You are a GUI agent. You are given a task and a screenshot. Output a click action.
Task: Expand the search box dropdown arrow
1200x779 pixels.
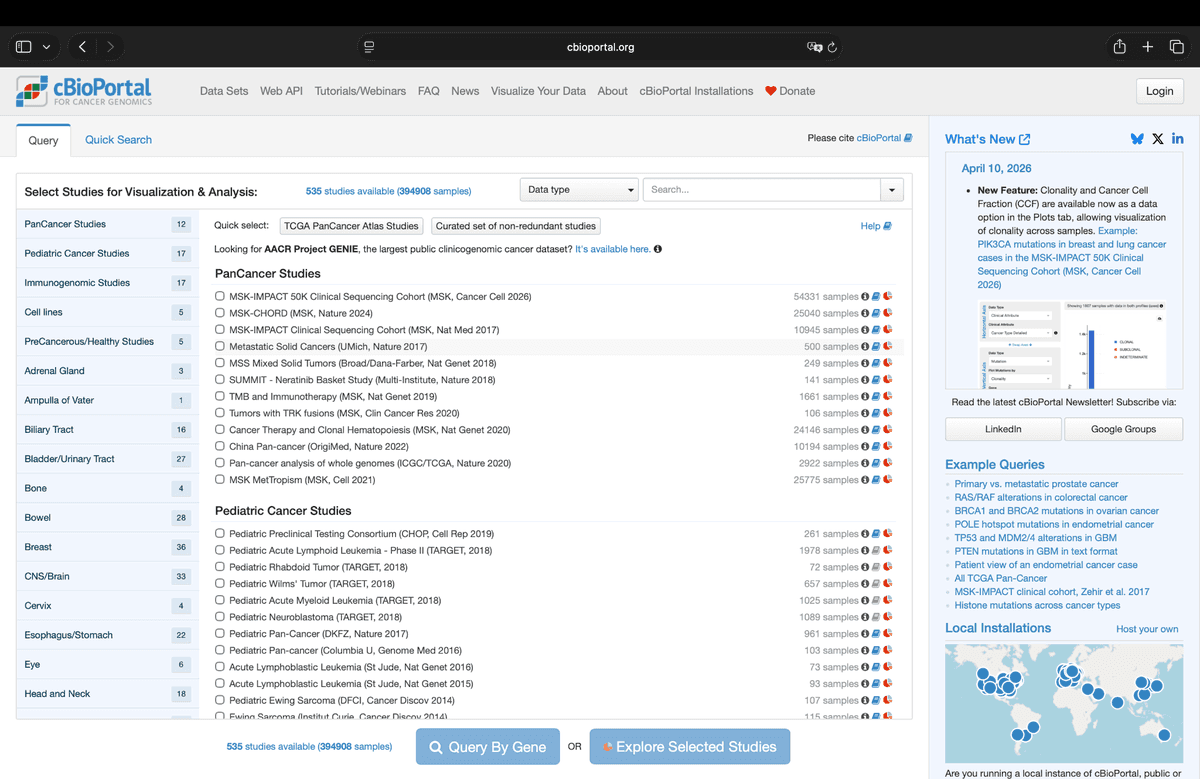click(892, 189)
